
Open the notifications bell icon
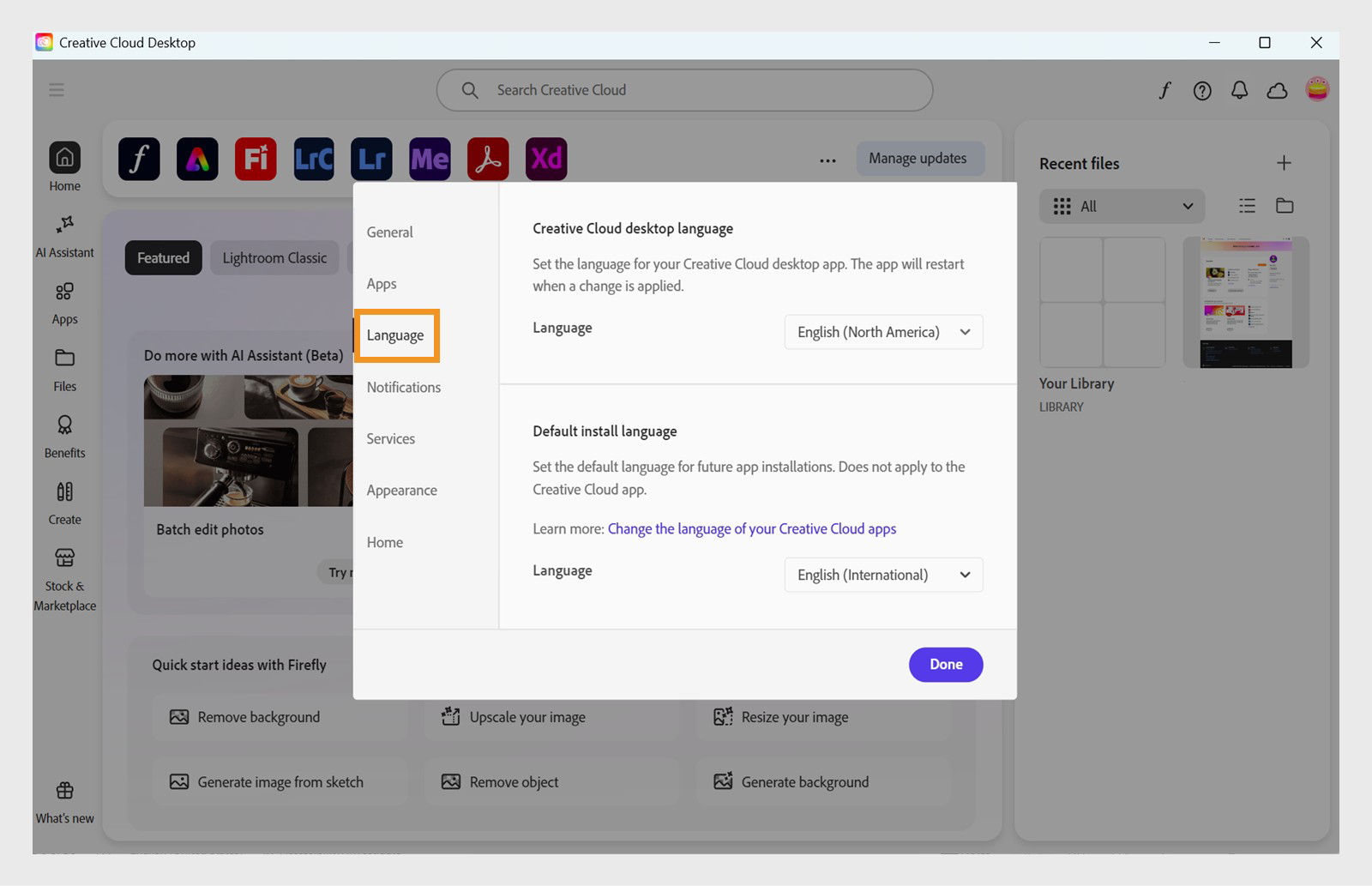(1239, 90)
